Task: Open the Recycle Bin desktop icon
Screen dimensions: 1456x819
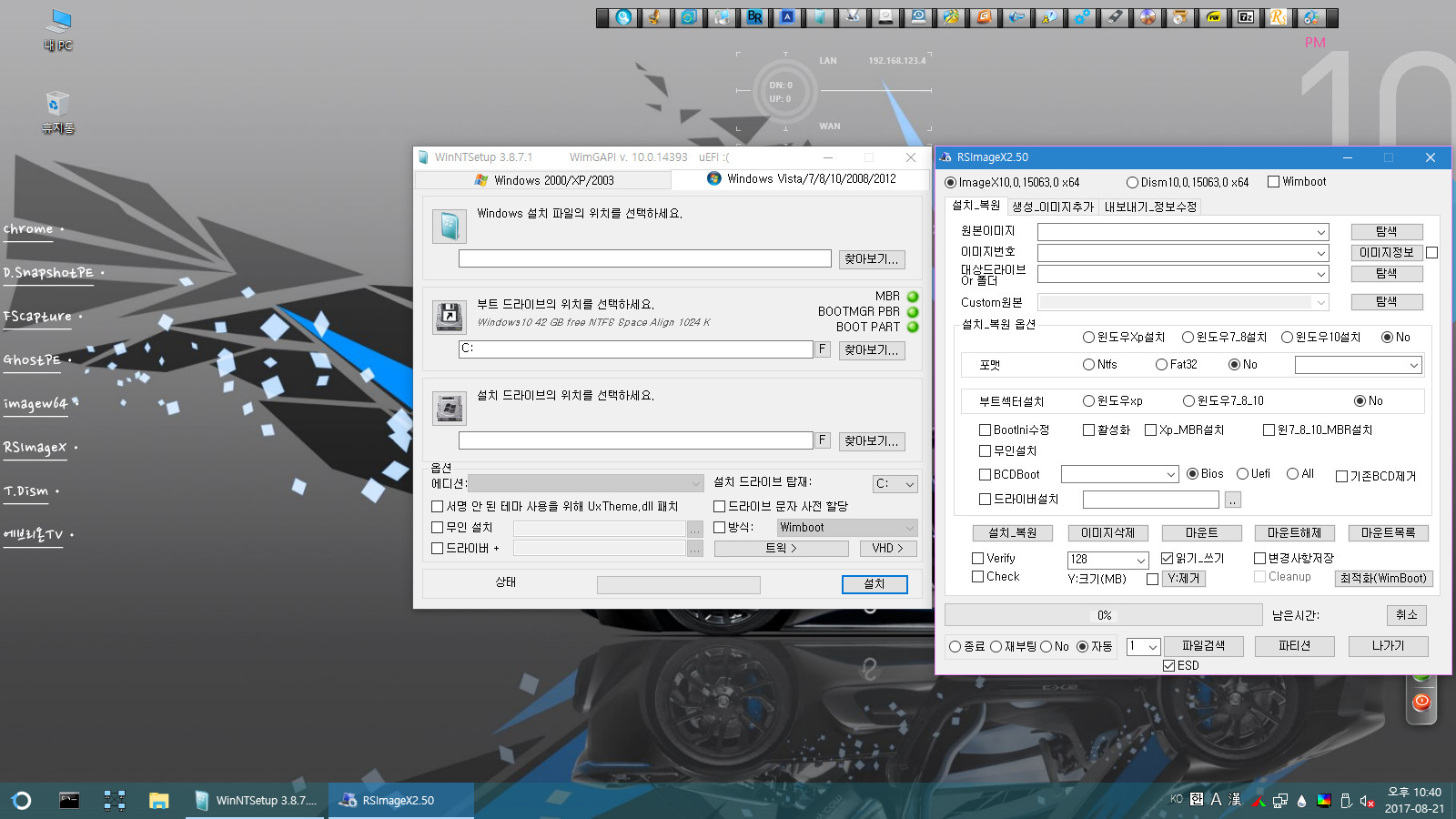Action: pos(57,112)
